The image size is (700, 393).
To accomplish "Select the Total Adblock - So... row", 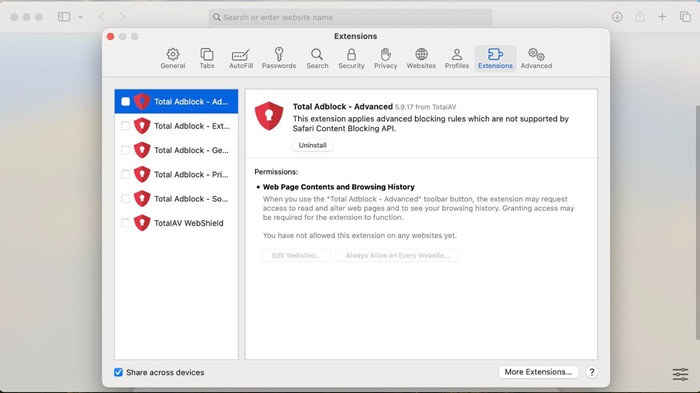I will (176, 199).
